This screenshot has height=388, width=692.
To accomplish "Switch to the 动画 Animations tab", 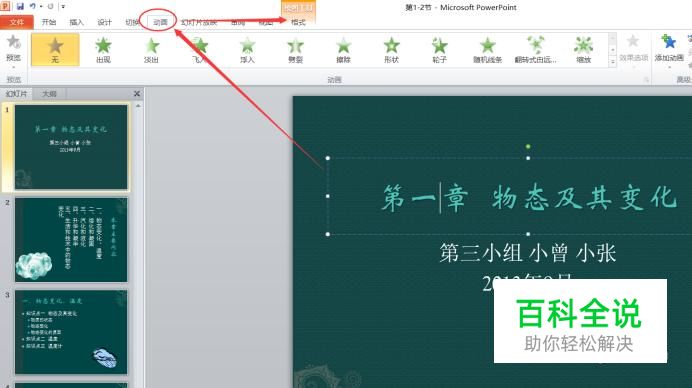I will coord(160,22).
